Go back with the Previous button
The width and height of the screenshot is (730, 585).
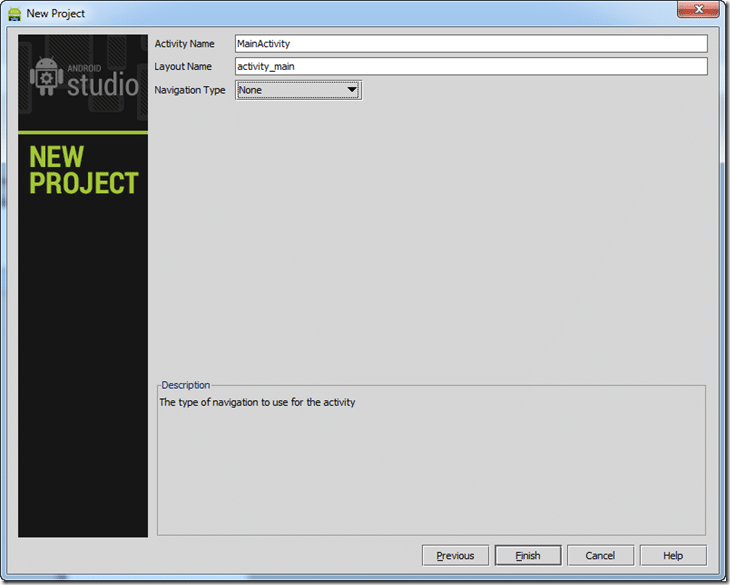[x=455, y=555]
